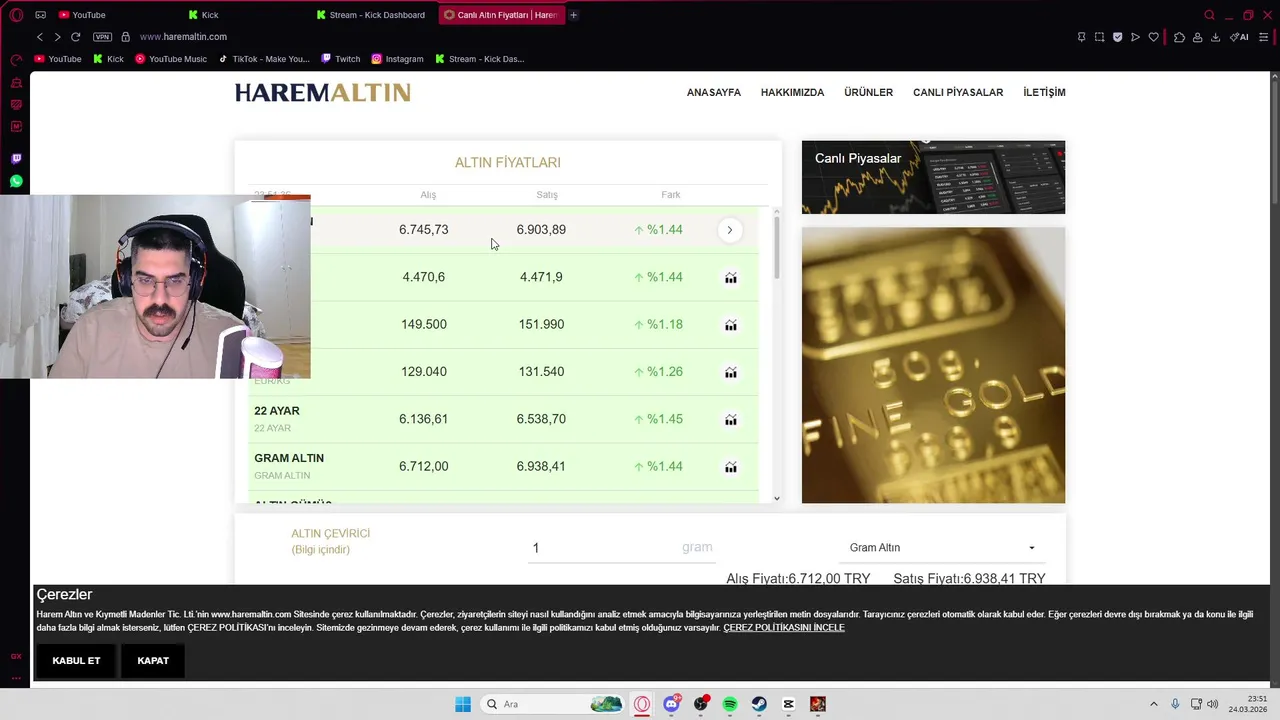The width and height of the screenshot is (1280, 720).
Task: Open the profile account icon
Action: tap(1197, 37)
